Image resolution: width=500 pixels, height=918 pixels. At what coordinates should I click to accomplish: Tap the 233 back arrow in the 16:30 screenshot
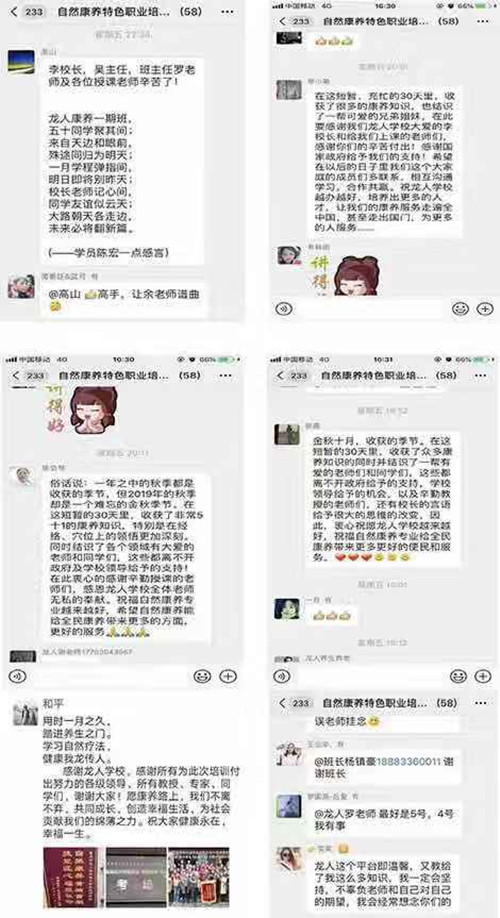[x=294, y=21]
